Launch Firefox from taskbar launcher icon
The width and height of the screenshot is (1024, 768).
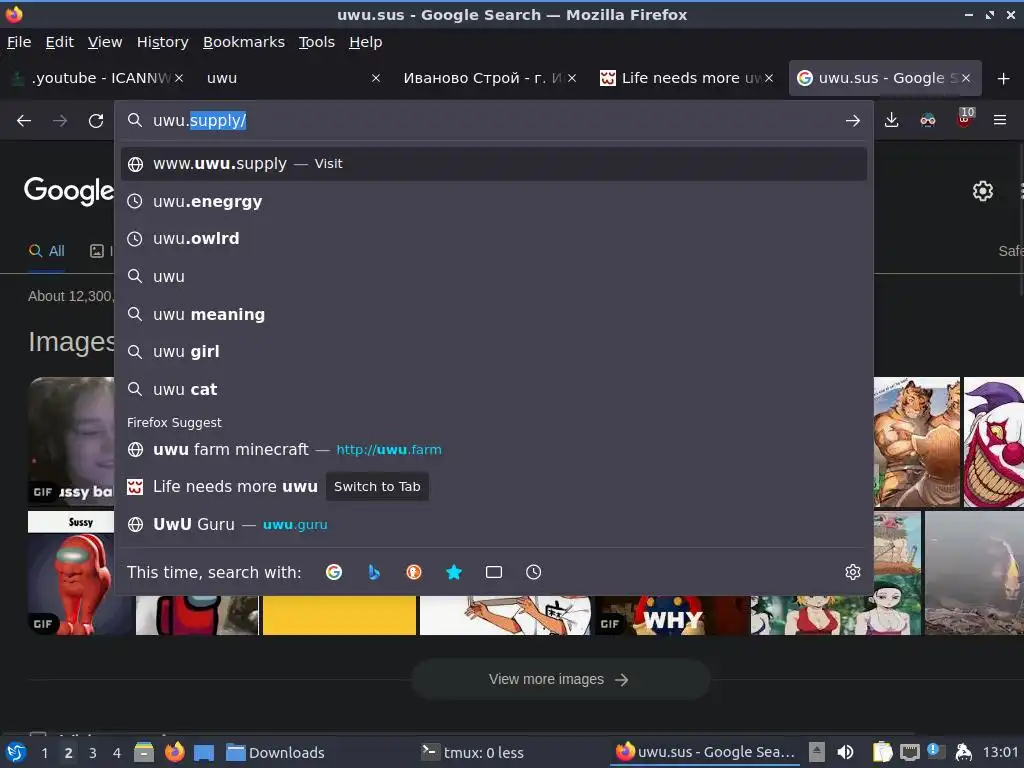[x=174, y=752]
